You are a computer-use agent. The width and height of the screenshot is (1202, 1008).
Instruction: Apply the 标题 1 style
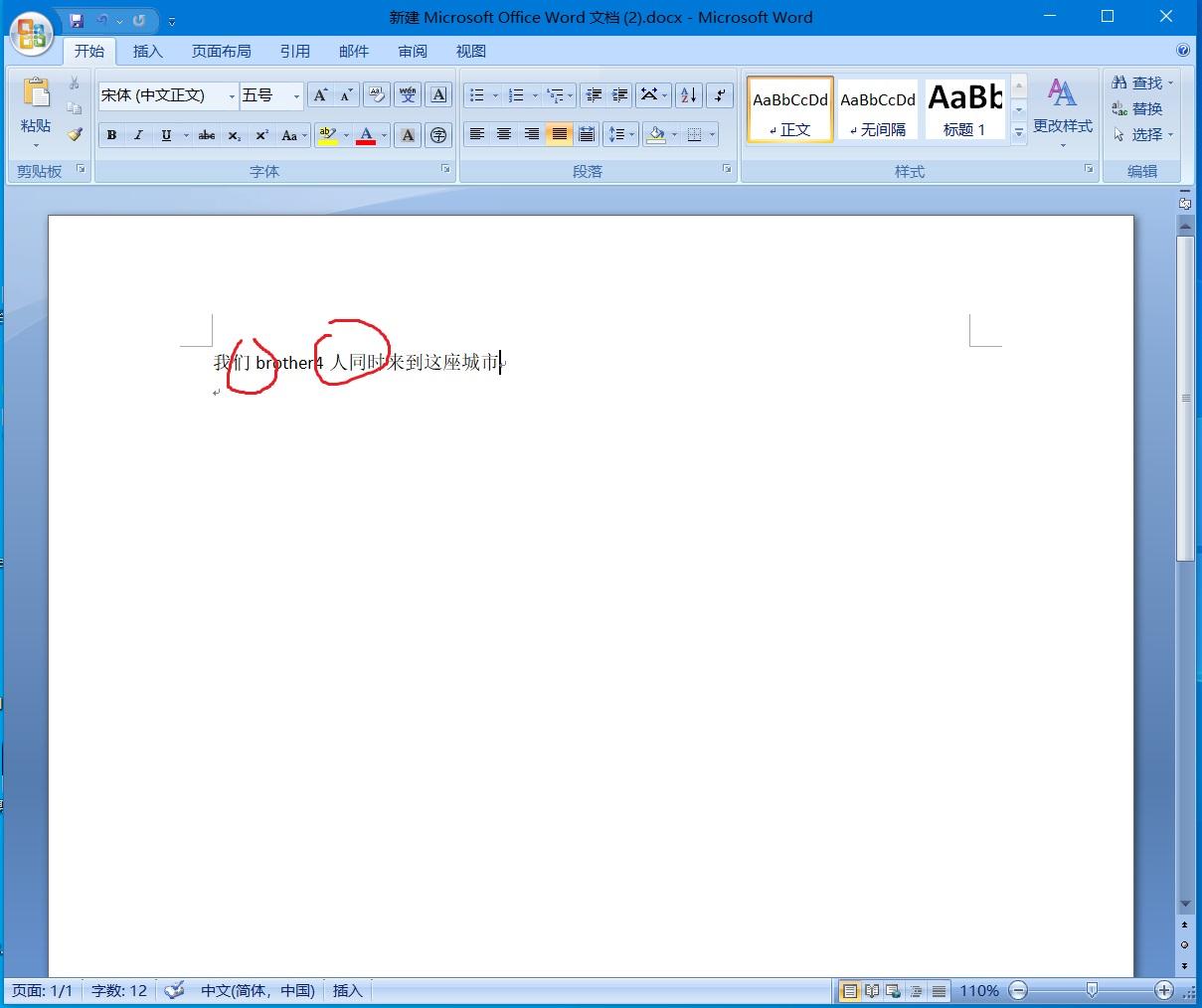tap(964, 109)
